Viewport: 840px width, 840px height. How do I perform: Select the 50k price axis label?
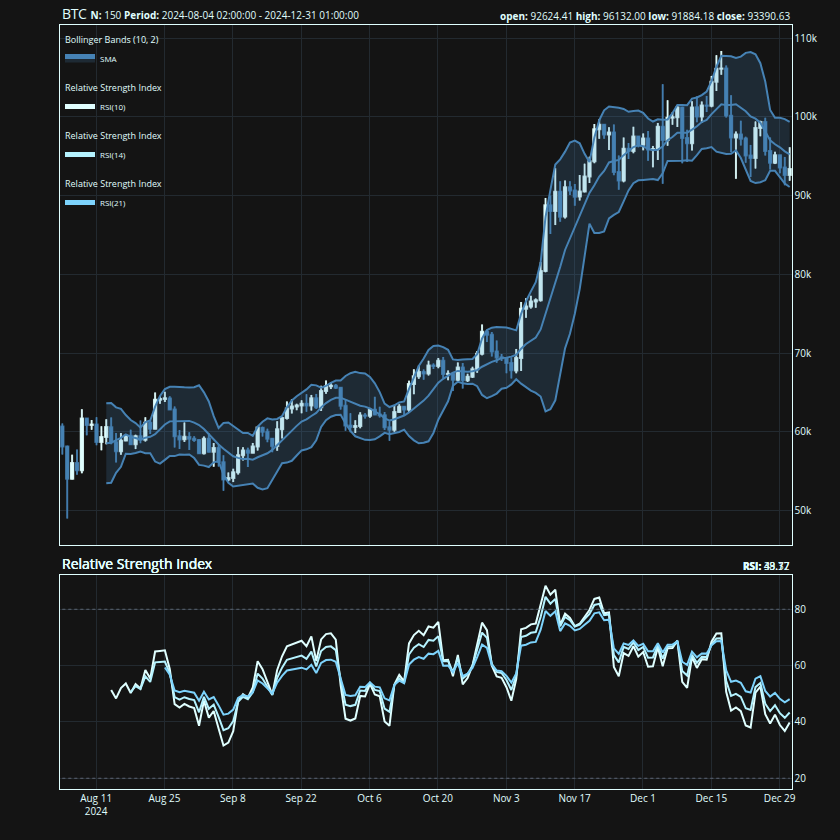[x=803, y=510]
